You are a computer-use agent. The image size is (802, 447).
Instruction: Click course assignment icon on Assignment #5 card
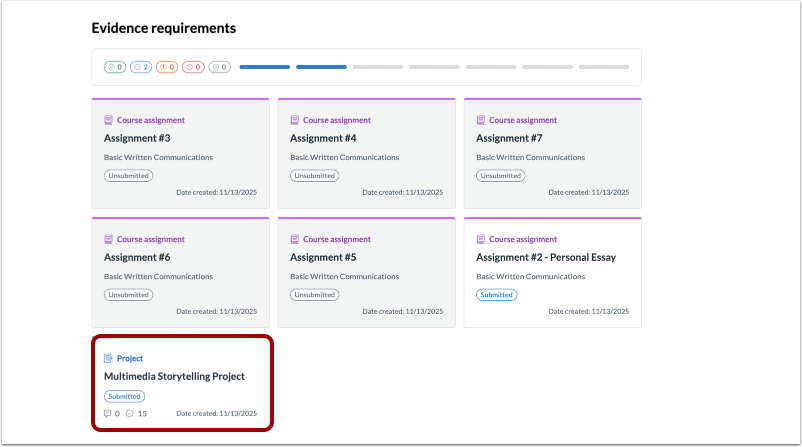(295, 239)
